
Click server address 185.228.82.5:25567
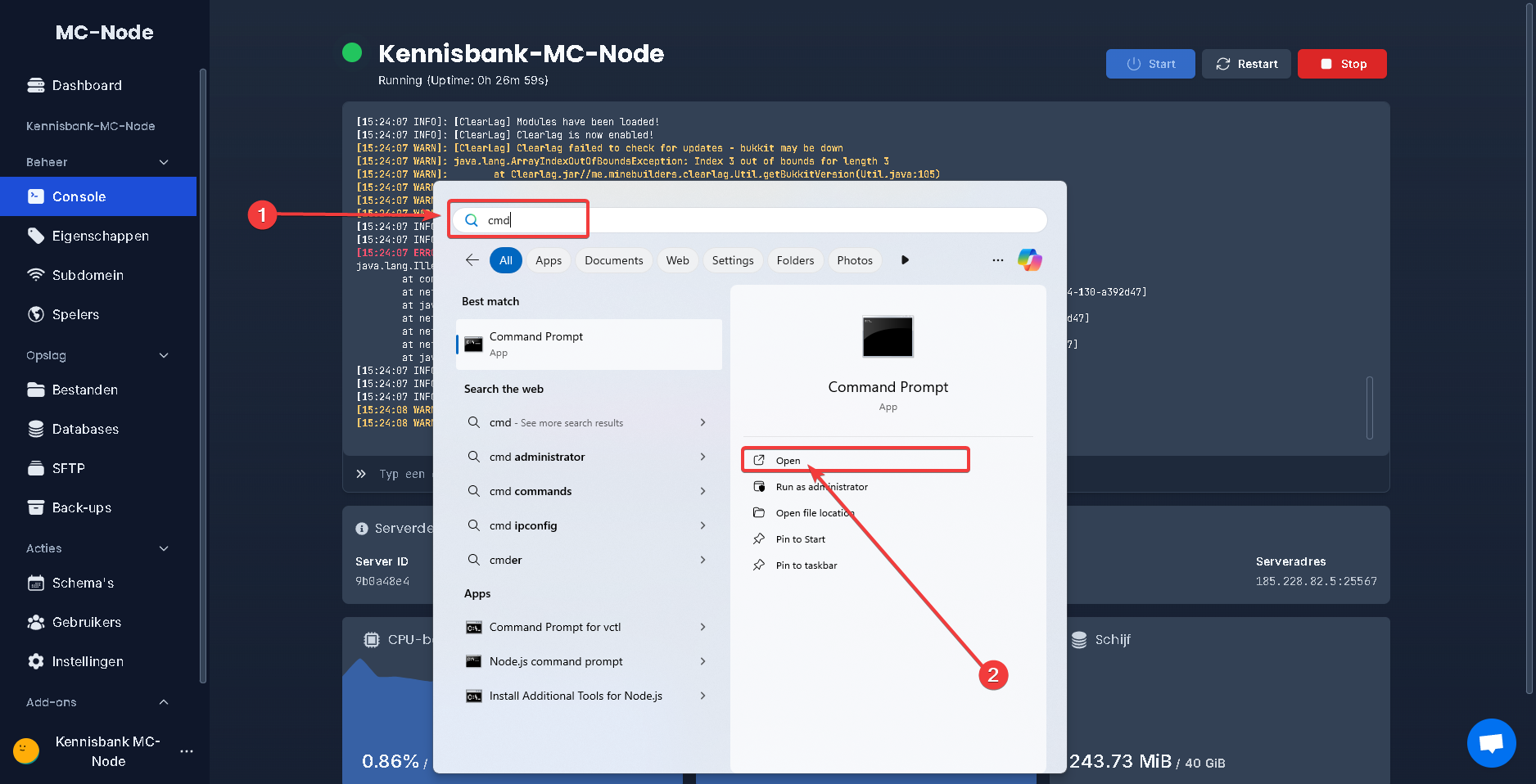(x=1317, y=581)
